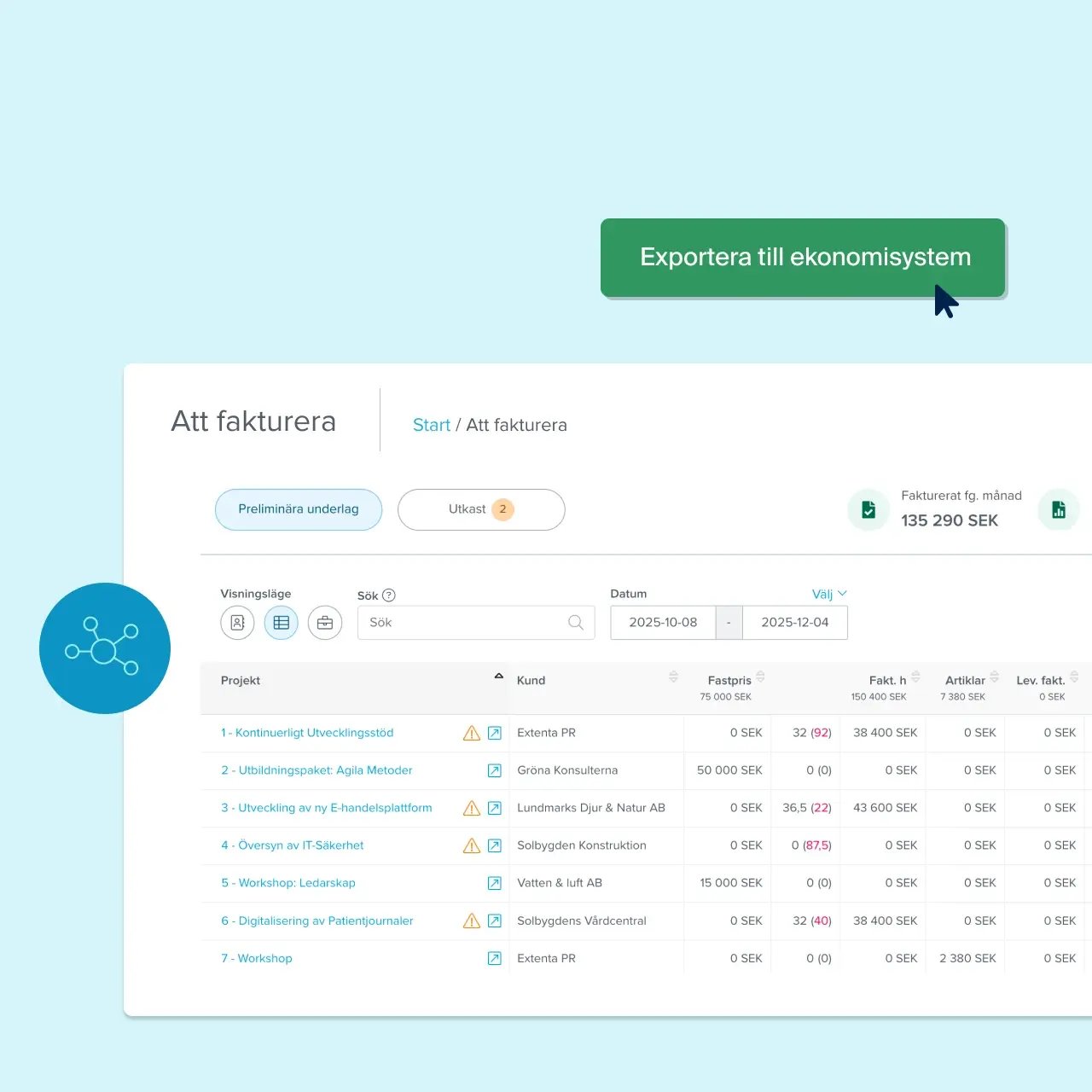
Task: Click the Exportera till ekonomisystem button
Action: point(803,258)
